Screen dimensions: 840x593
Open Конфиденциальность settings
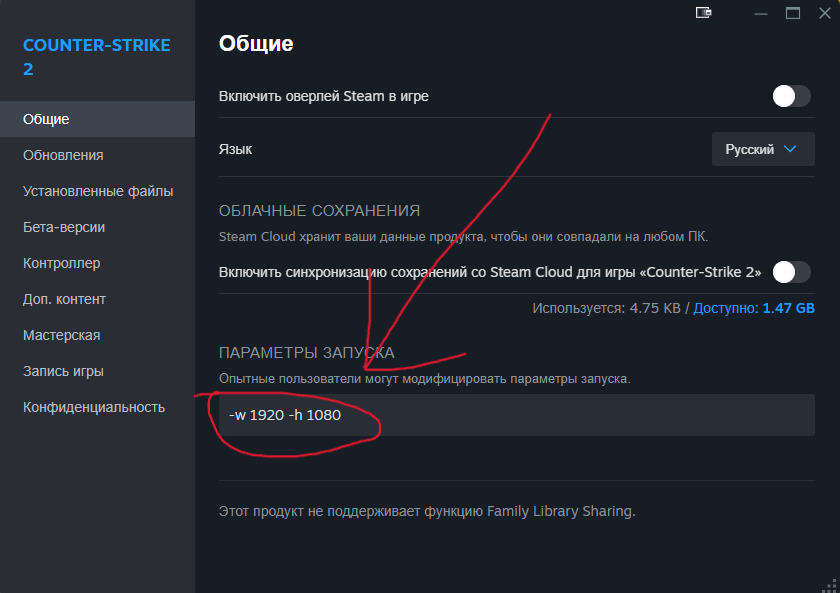[x=93, y=407]
